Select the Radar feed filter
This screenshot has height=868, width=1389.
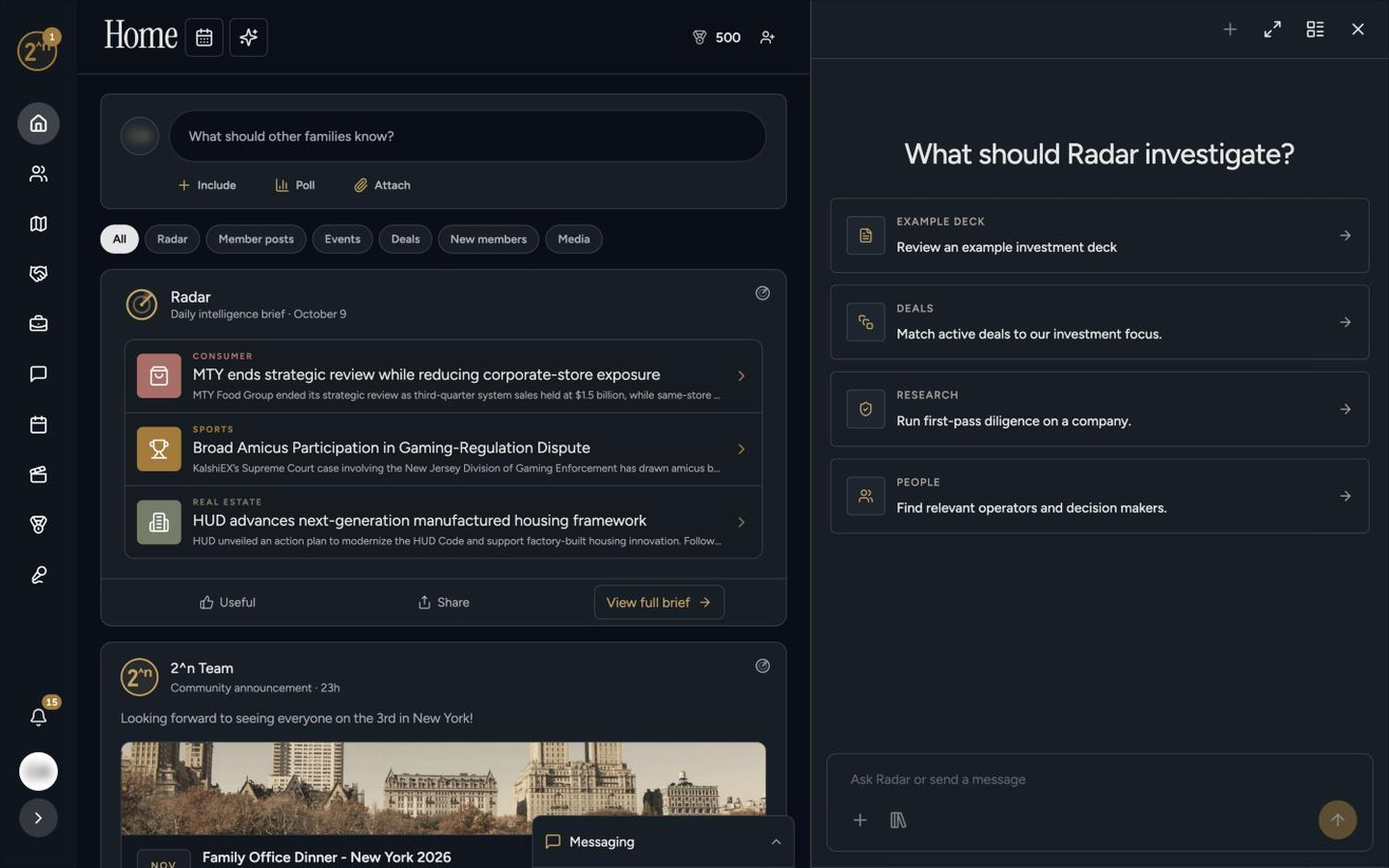pos(173,239)
